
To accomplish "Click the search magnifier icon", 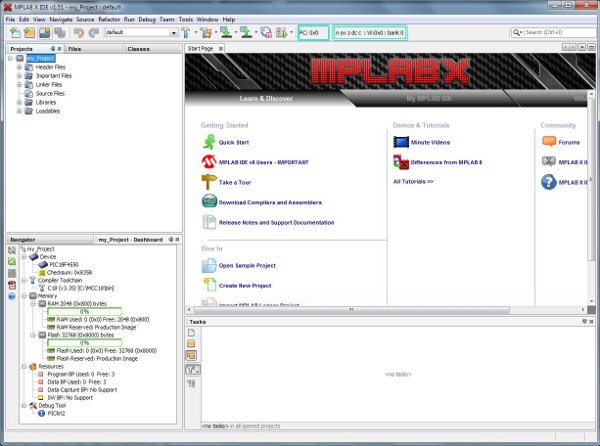I will tap(517, 33).
